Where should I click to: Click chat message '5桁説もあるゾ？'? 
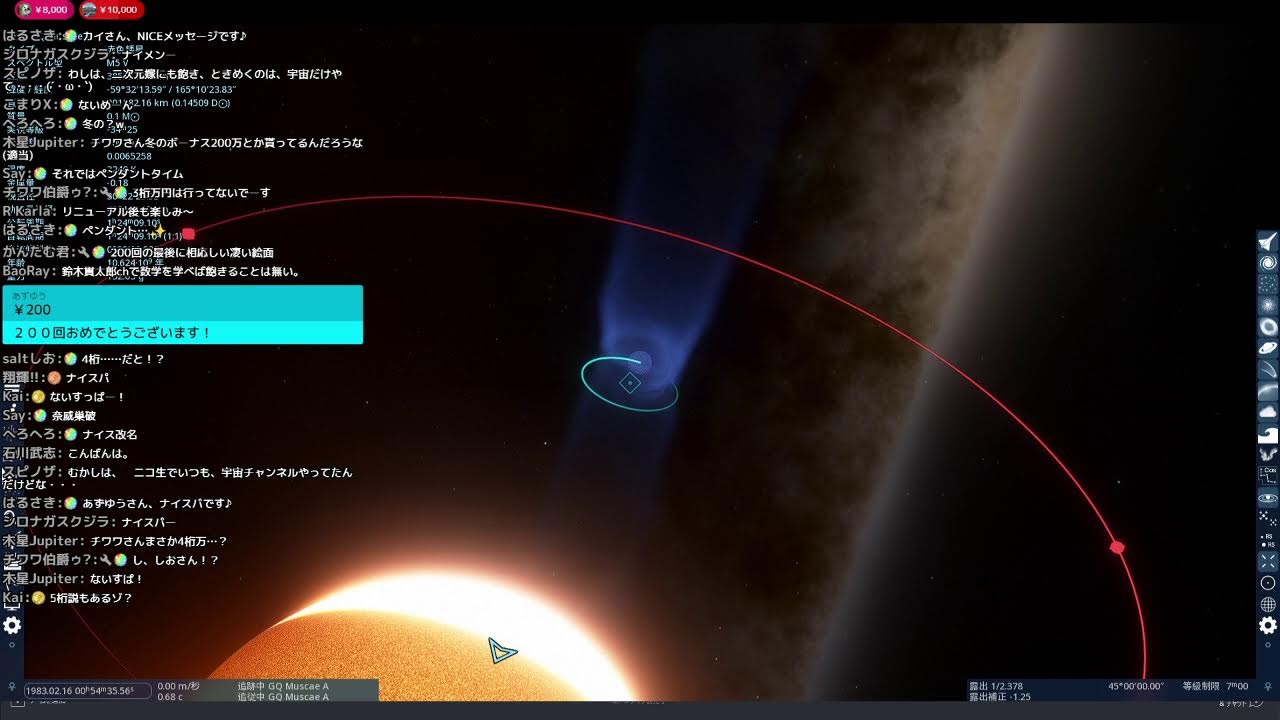[91, 598]
